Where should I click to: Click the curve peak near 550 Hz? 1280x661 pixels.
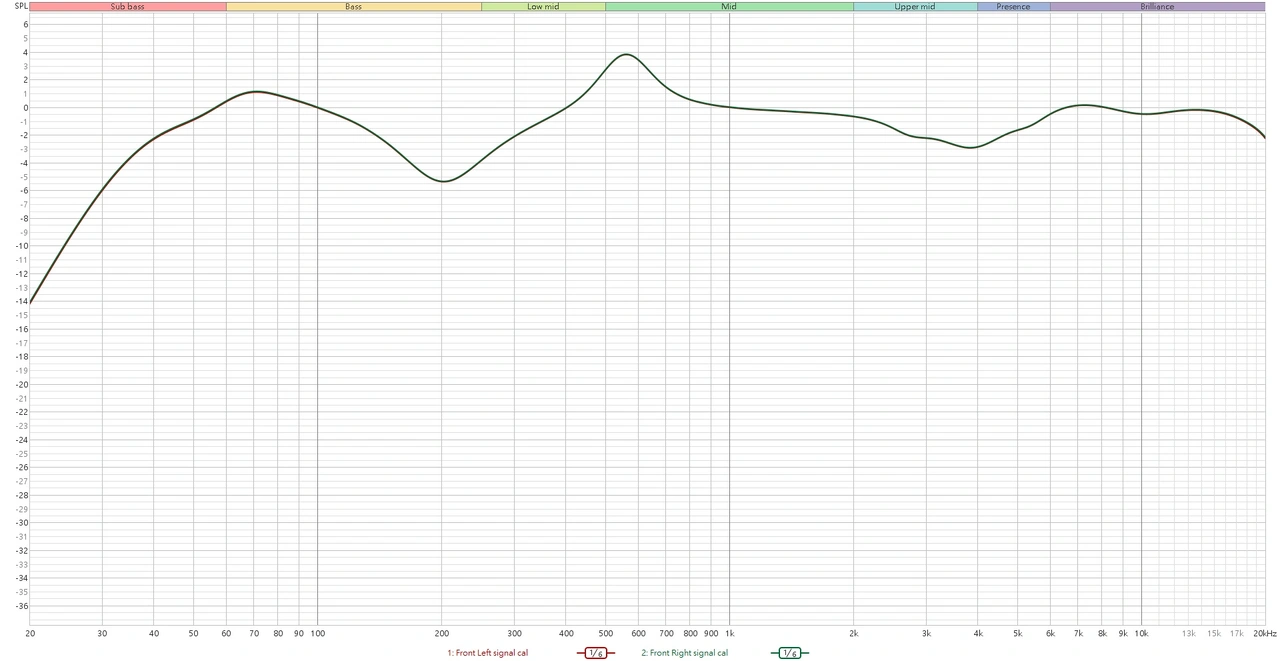point(626,55)
